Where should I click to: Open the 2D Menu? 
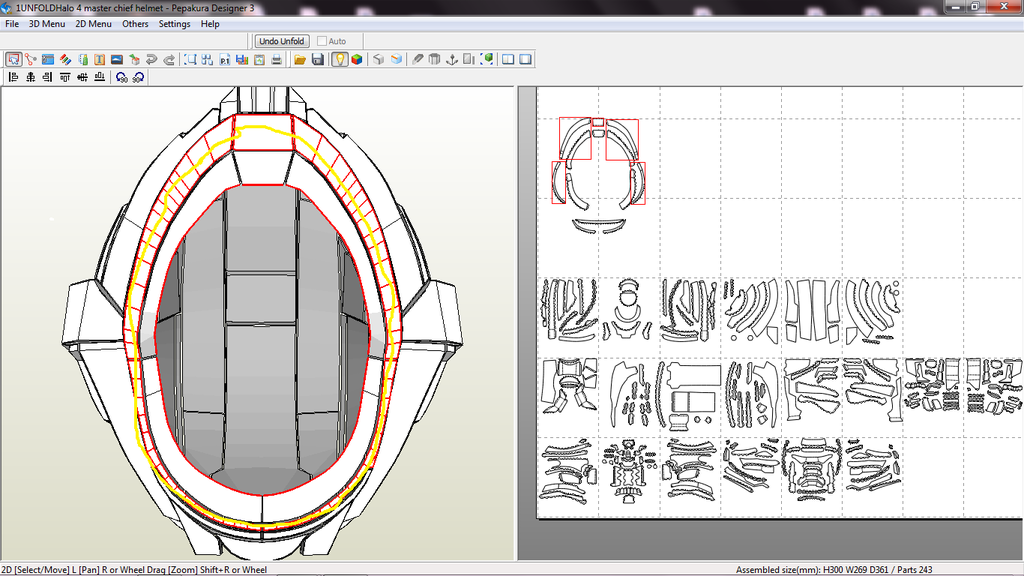click(93, 24)
